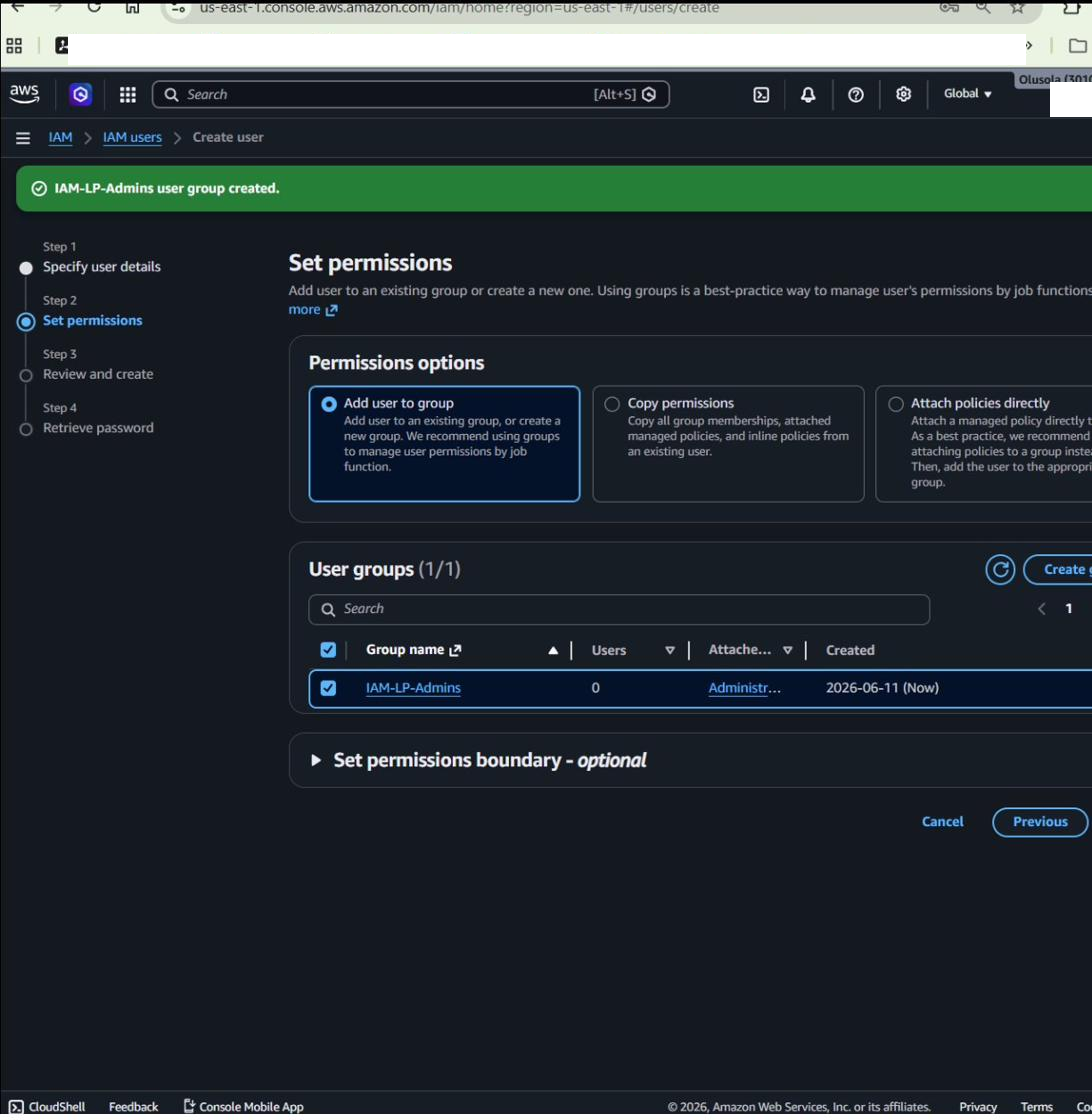Screen dimensions: 1092x1120
Task: Open the Privacy footer link
Action: pyautogui.click(x=978, y=1106)
